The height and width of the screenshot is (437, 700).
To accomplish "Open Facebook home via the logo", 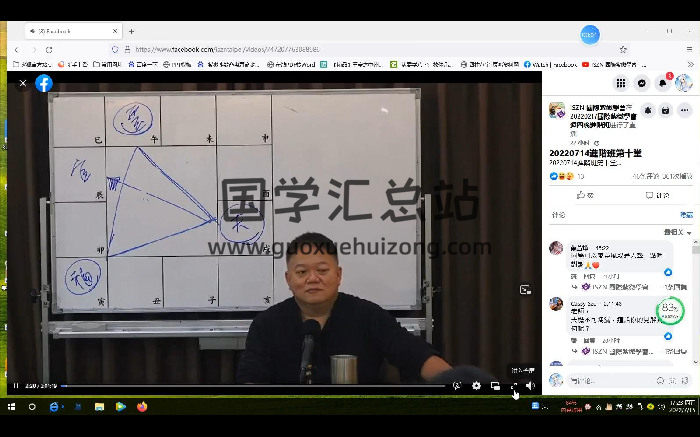I will point(44,83).
